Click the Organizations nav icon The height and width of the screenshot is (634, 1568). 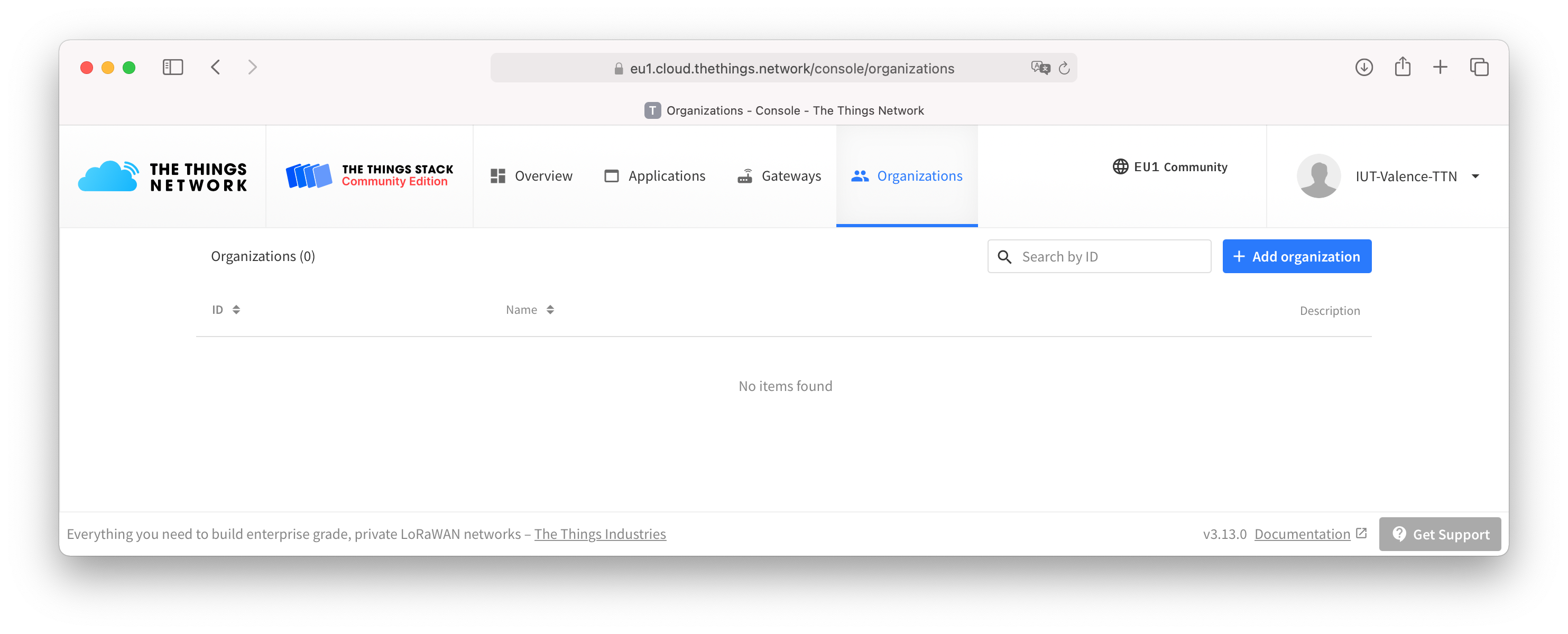858,176
